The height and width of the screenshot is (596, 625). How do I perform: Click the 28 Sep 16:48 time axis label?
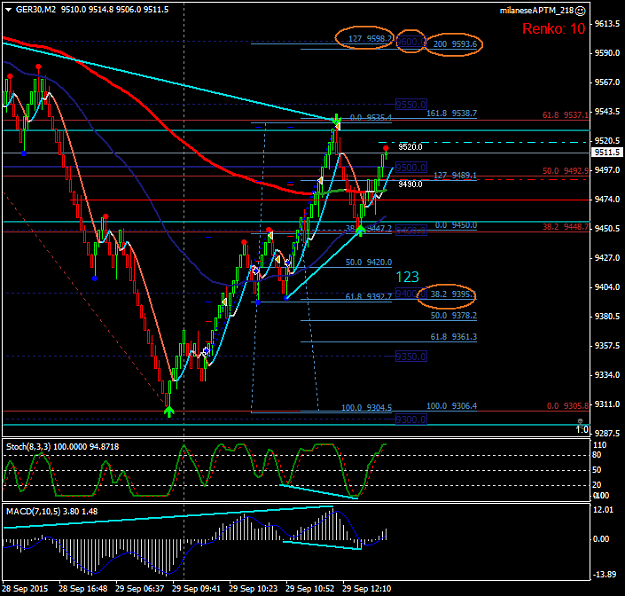tap(83, 588)
